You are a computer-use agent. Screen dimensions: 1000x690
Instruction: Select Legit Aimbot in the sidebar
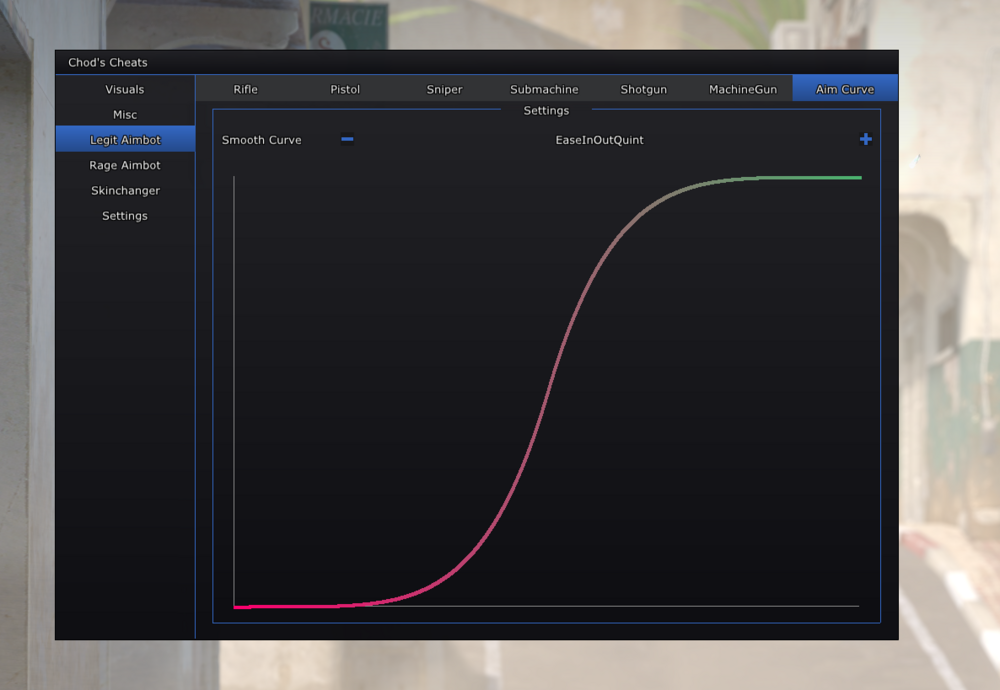(x=125, y=140)
